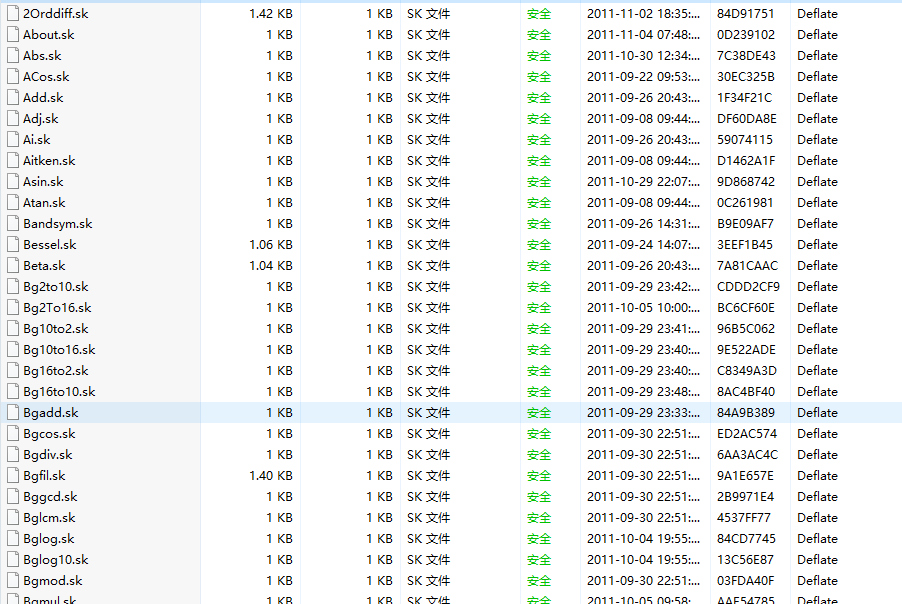Screen dimensions: 902x604
Task: Click CRC value 9D868742
Action: point(746,181)
